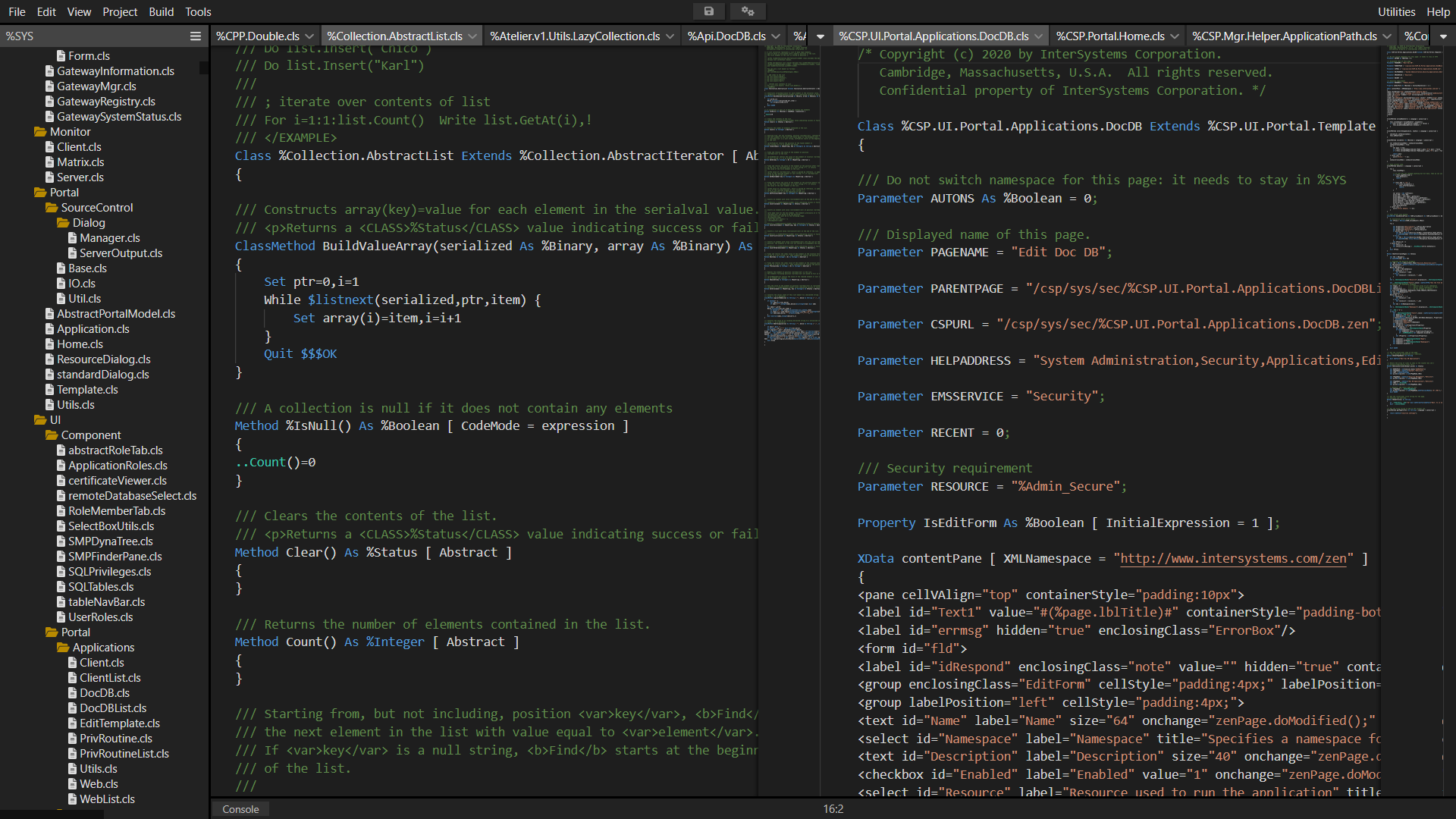The width and height of the screenshot is (1456, 819).
Task: Open DocDBList.cls file in tree
Action: click(x=113, y=708)
